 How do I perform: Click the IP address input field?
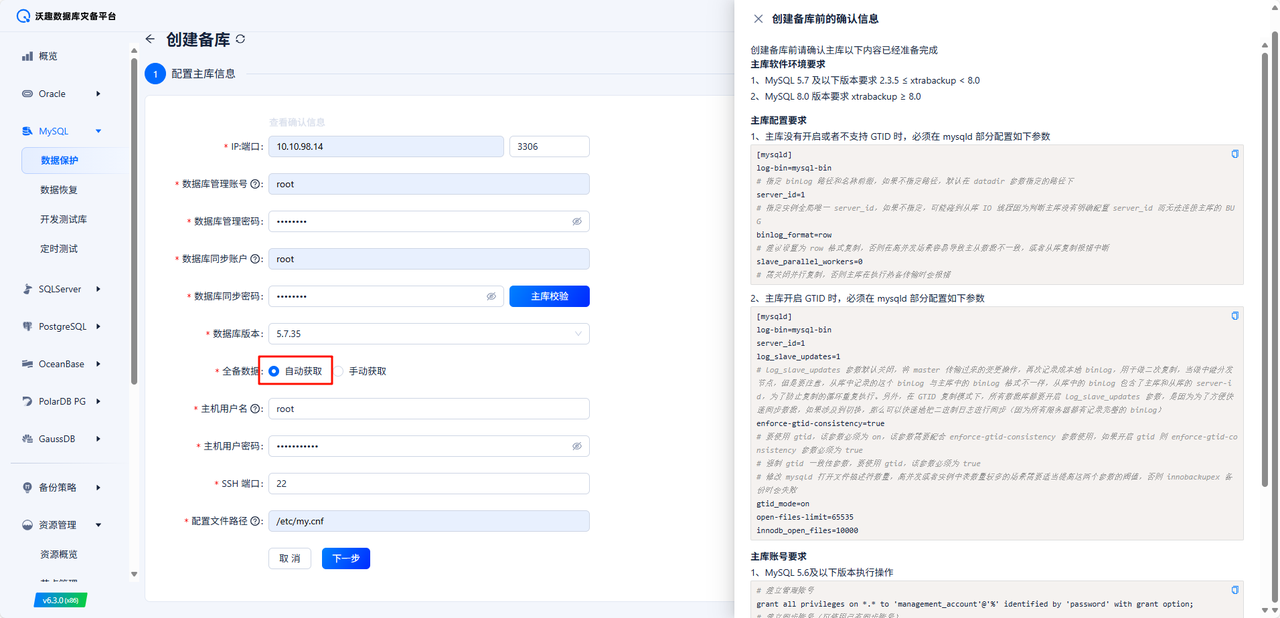tap(386, 146)
